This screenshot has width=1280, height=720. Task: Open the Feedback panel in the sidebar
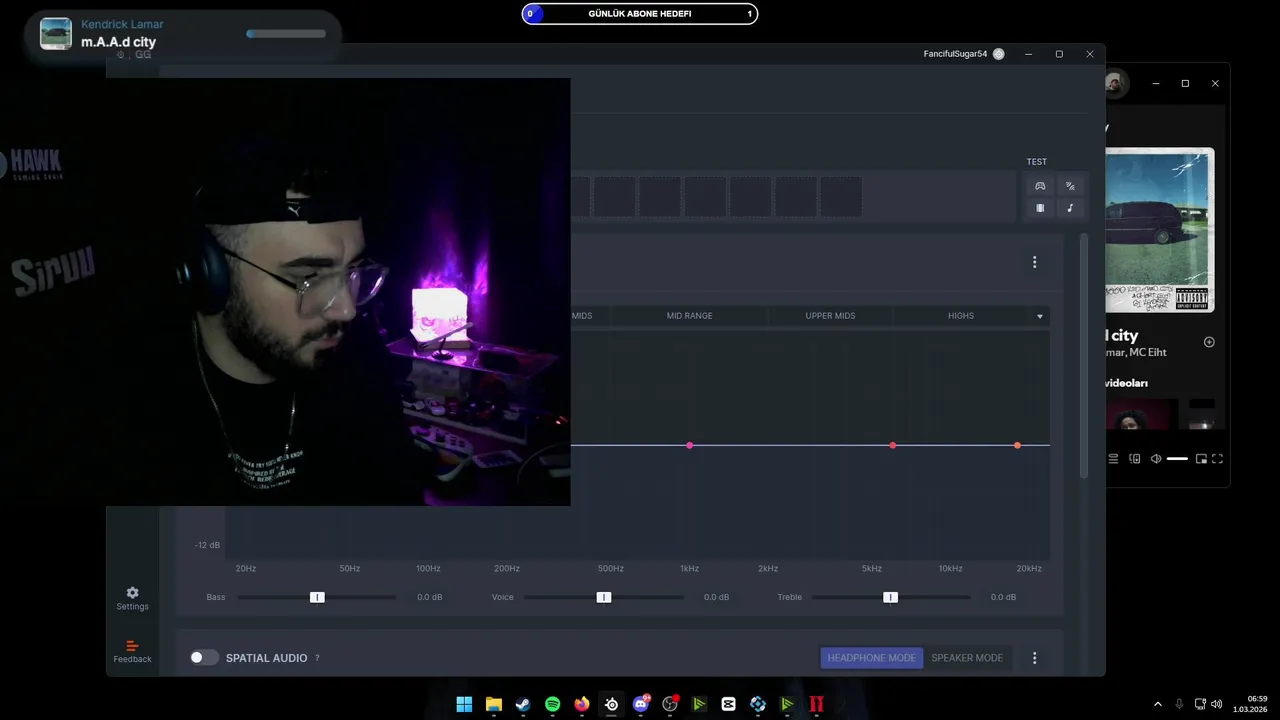click(132, 651)
